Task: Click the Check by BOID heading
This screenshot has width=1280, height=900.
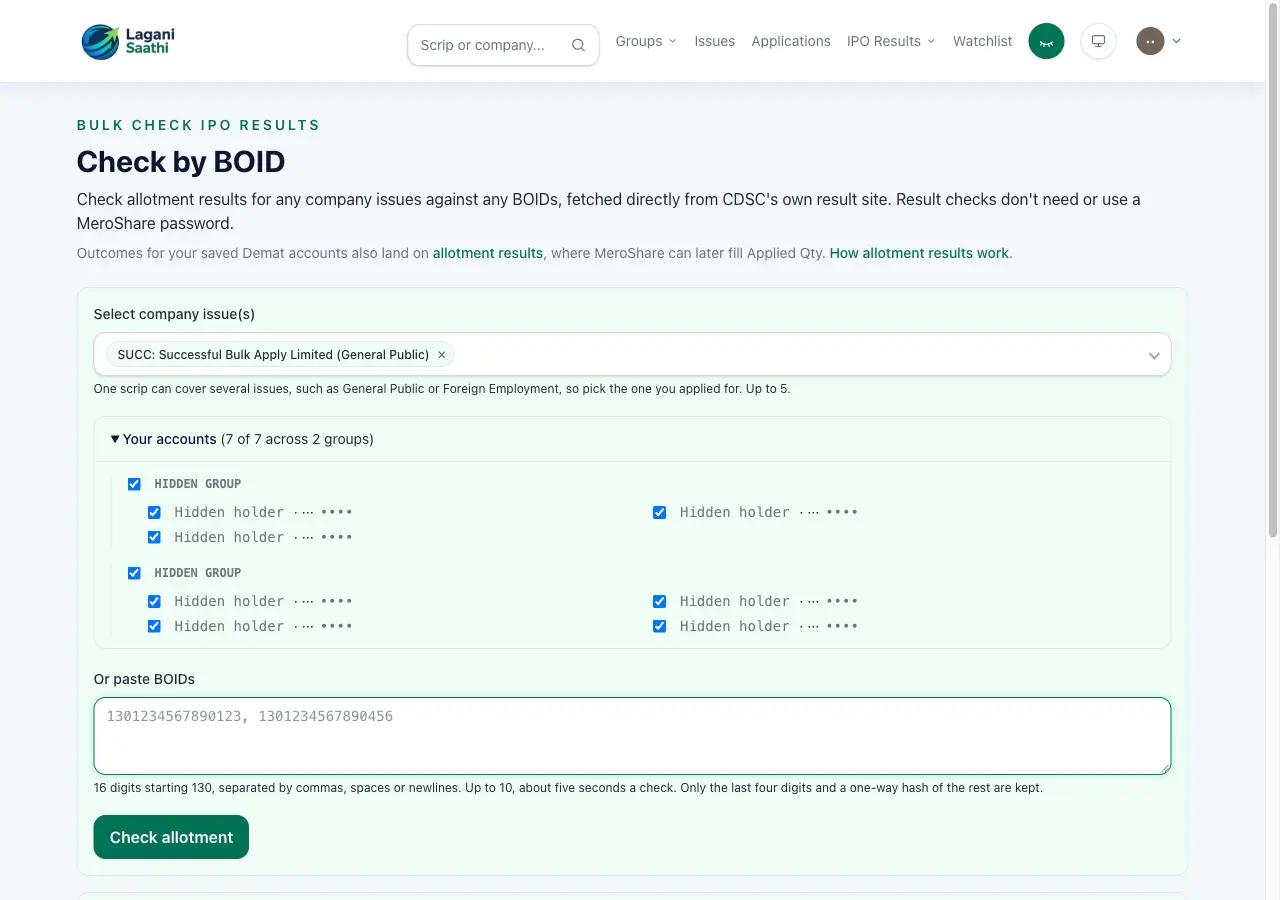Action: tap(181, 162)
